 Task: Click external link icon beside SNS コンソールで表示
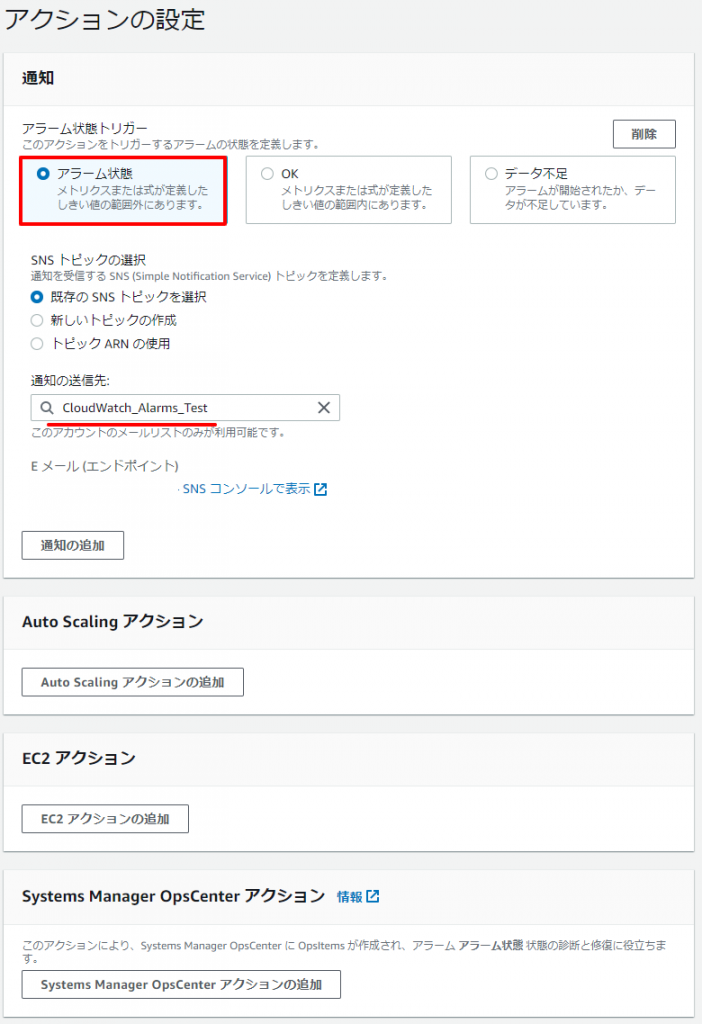pyautogui.click(x=321, y=489)
